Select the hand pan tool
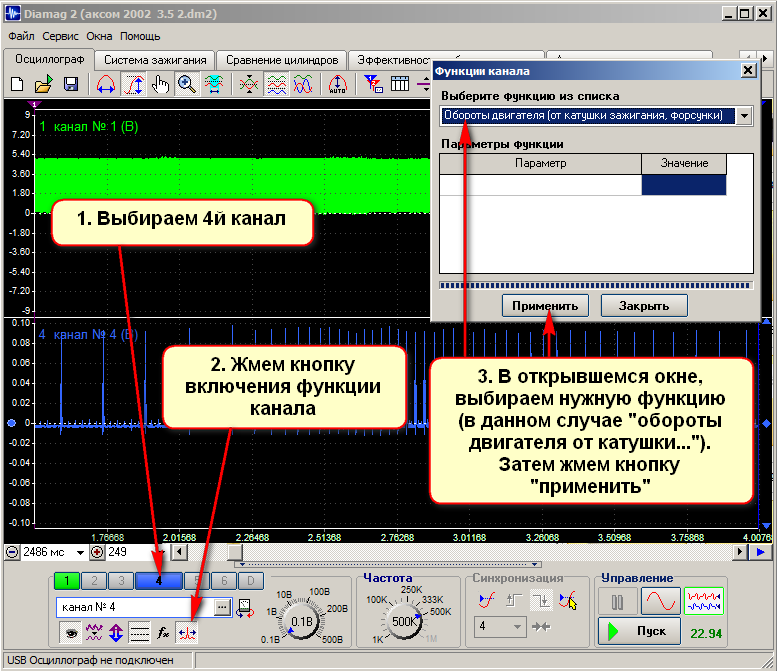This screenshot has width=777, height=671. click(160, 84)
